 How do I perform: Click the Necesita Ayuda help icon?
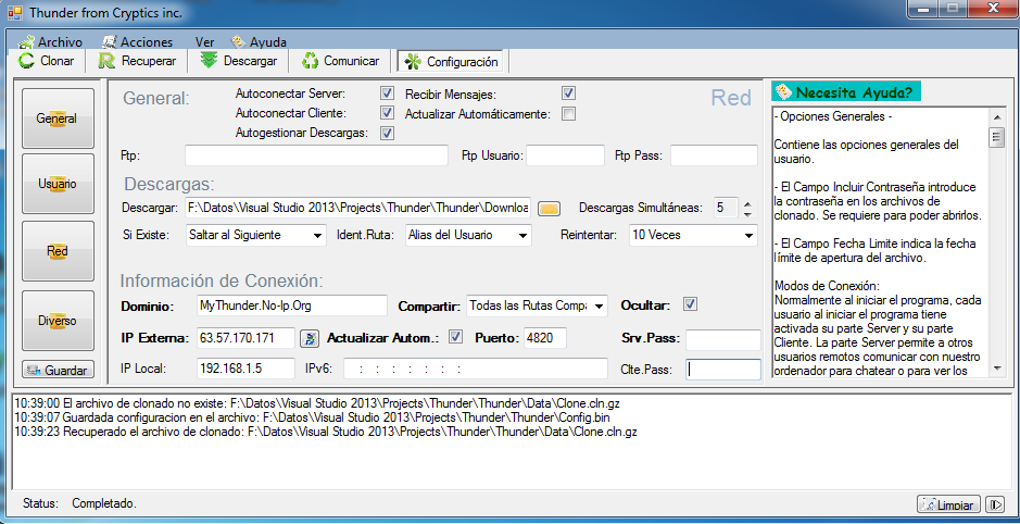(783, 92)
